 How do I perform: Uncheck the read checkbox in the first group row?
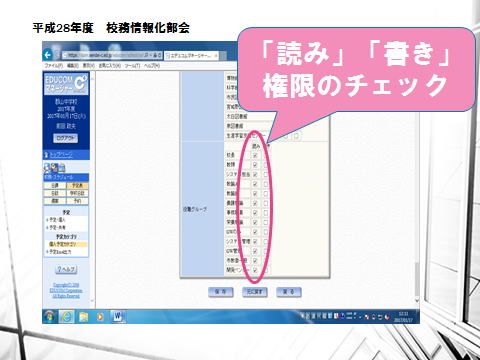255,155
